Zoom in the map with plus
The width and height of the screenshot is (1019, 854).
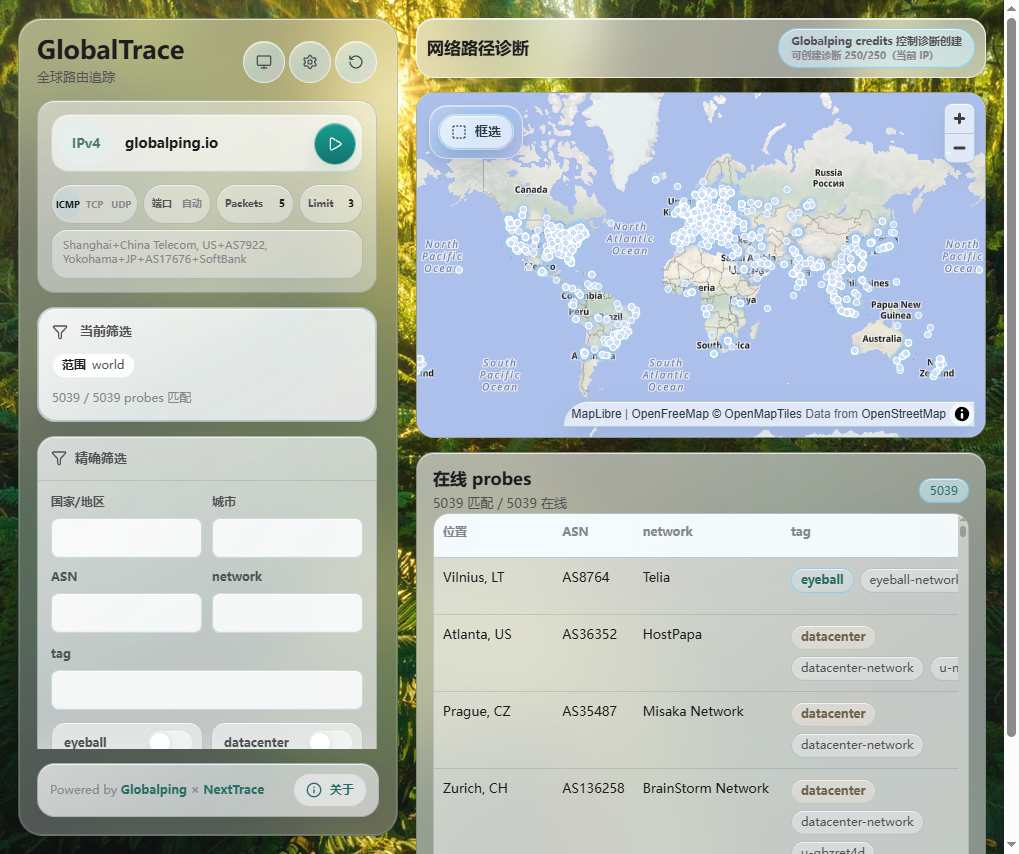click(x=959, y=118)
